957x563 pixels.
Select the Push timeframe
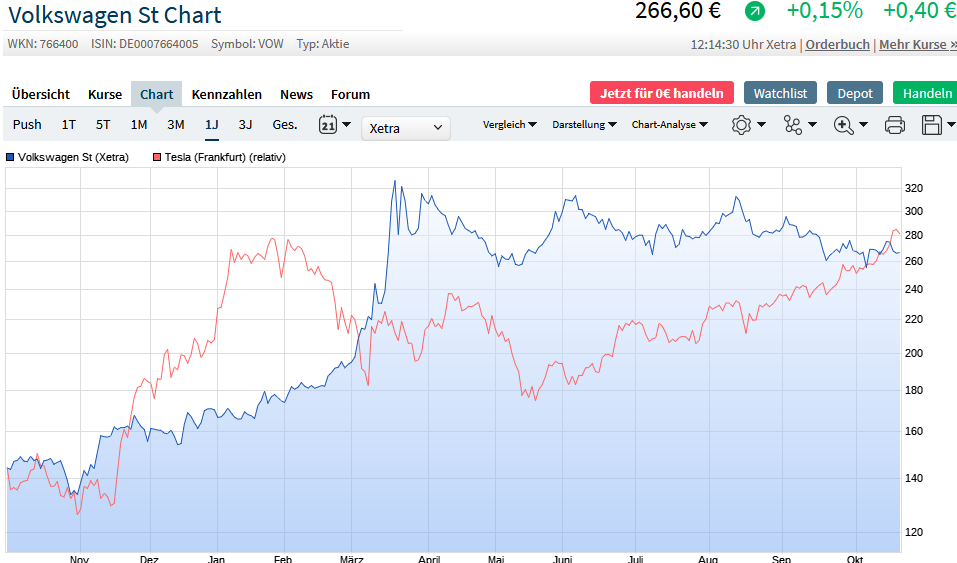tap(27, 124)
